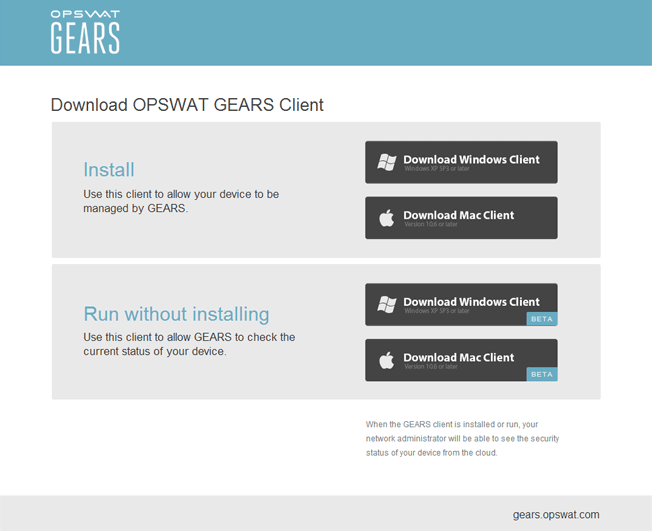
Task: Click the OPSWAT GEARS logo in the header
Action: (x=85, y=32)
